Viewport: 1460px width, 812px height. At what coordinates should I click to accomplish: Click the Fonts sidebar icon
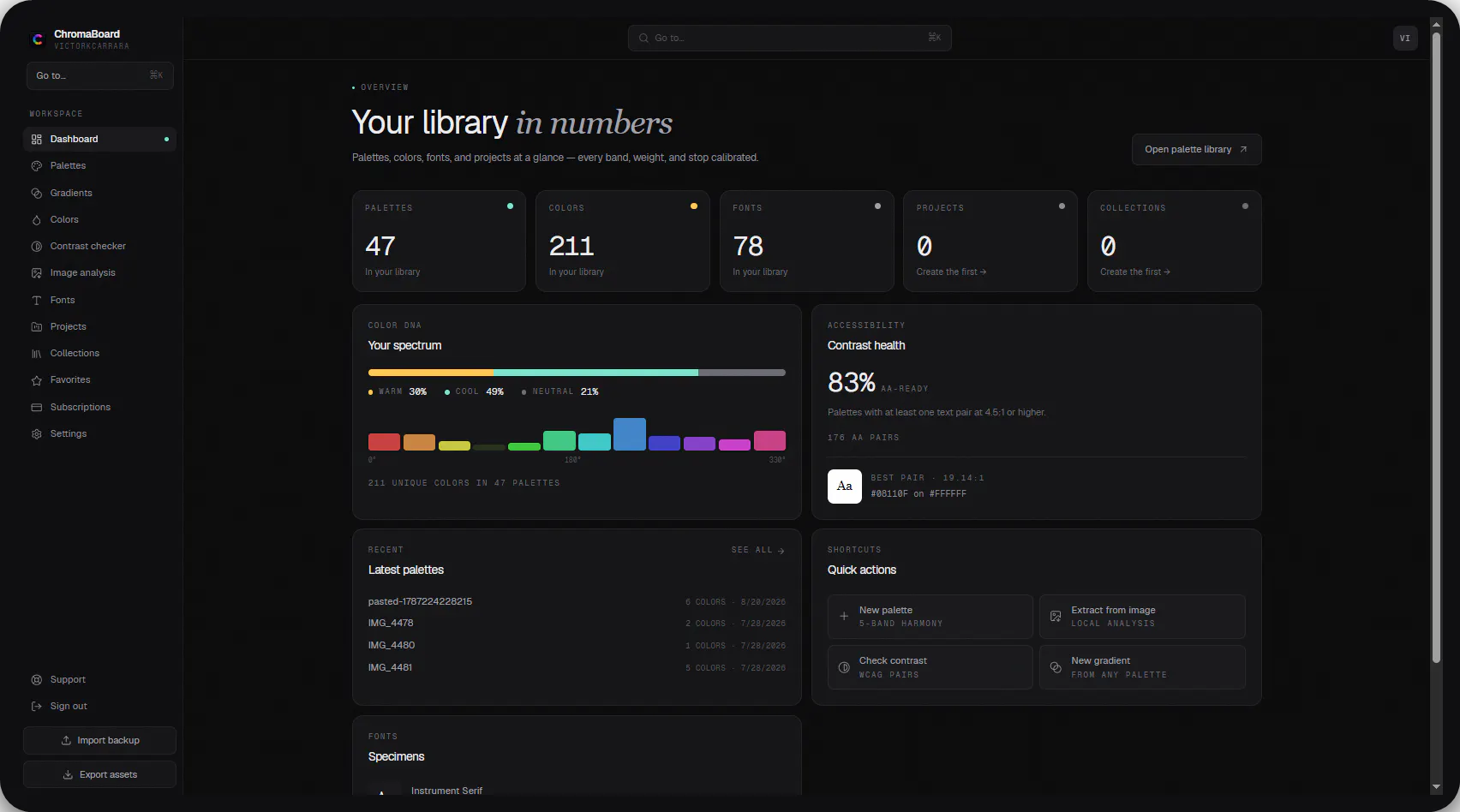click(x=37, y=301)
